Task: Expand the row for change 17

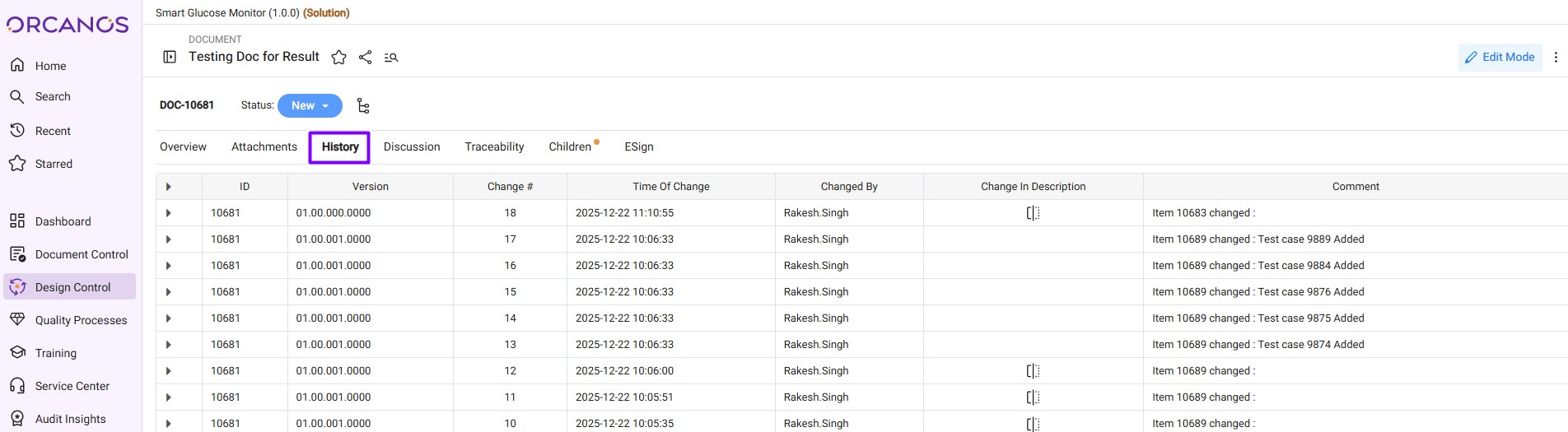Action: [169, 239]
